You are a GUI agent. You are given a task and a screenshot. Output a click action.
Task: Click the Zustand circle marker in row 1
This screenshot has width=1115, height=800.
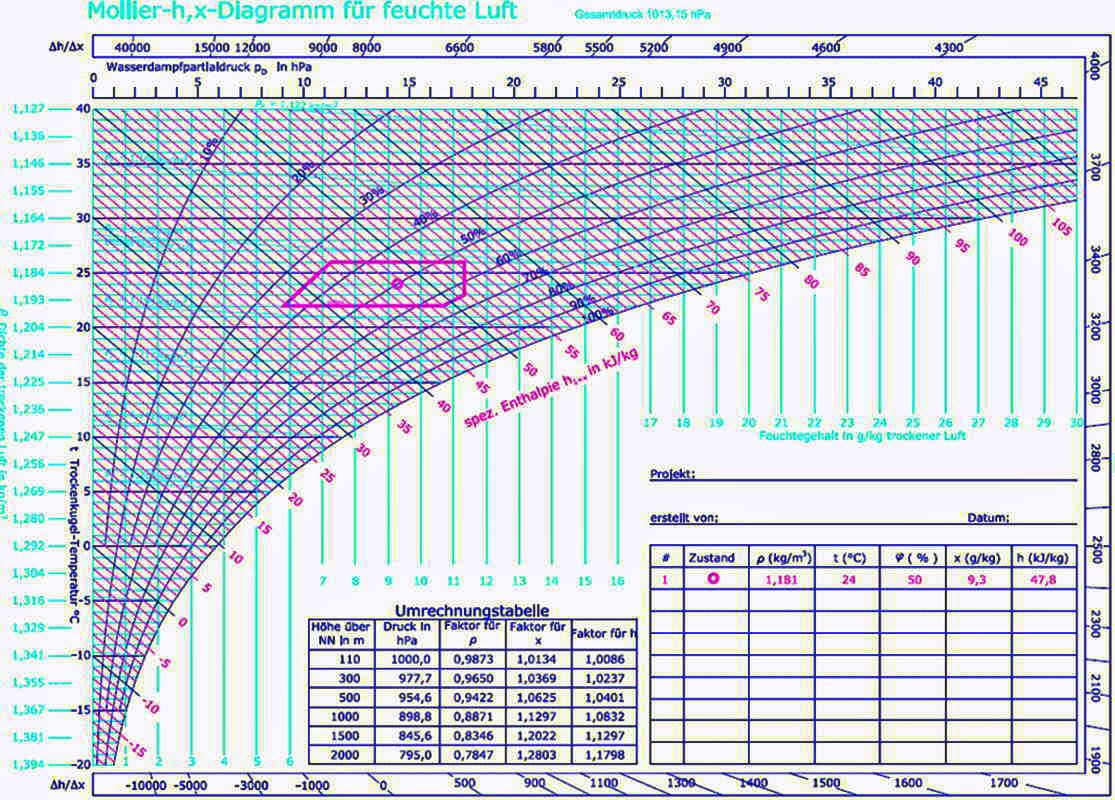713,579
